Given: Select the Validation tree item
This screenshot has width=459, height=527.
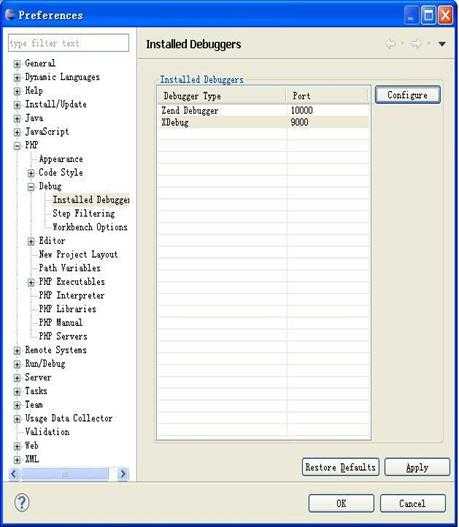Looking at the screenshot, I should pos(47,432).
